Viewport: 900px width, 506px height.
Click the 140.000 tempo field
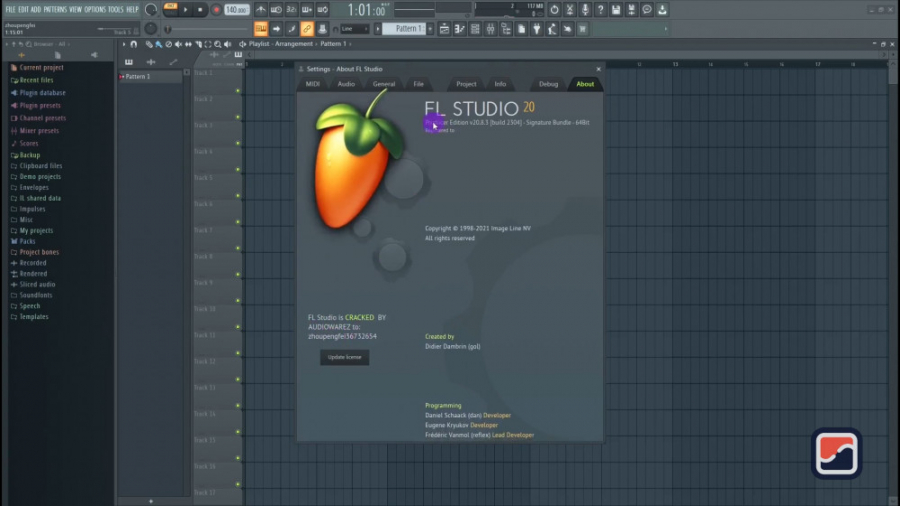click(236, 10)
